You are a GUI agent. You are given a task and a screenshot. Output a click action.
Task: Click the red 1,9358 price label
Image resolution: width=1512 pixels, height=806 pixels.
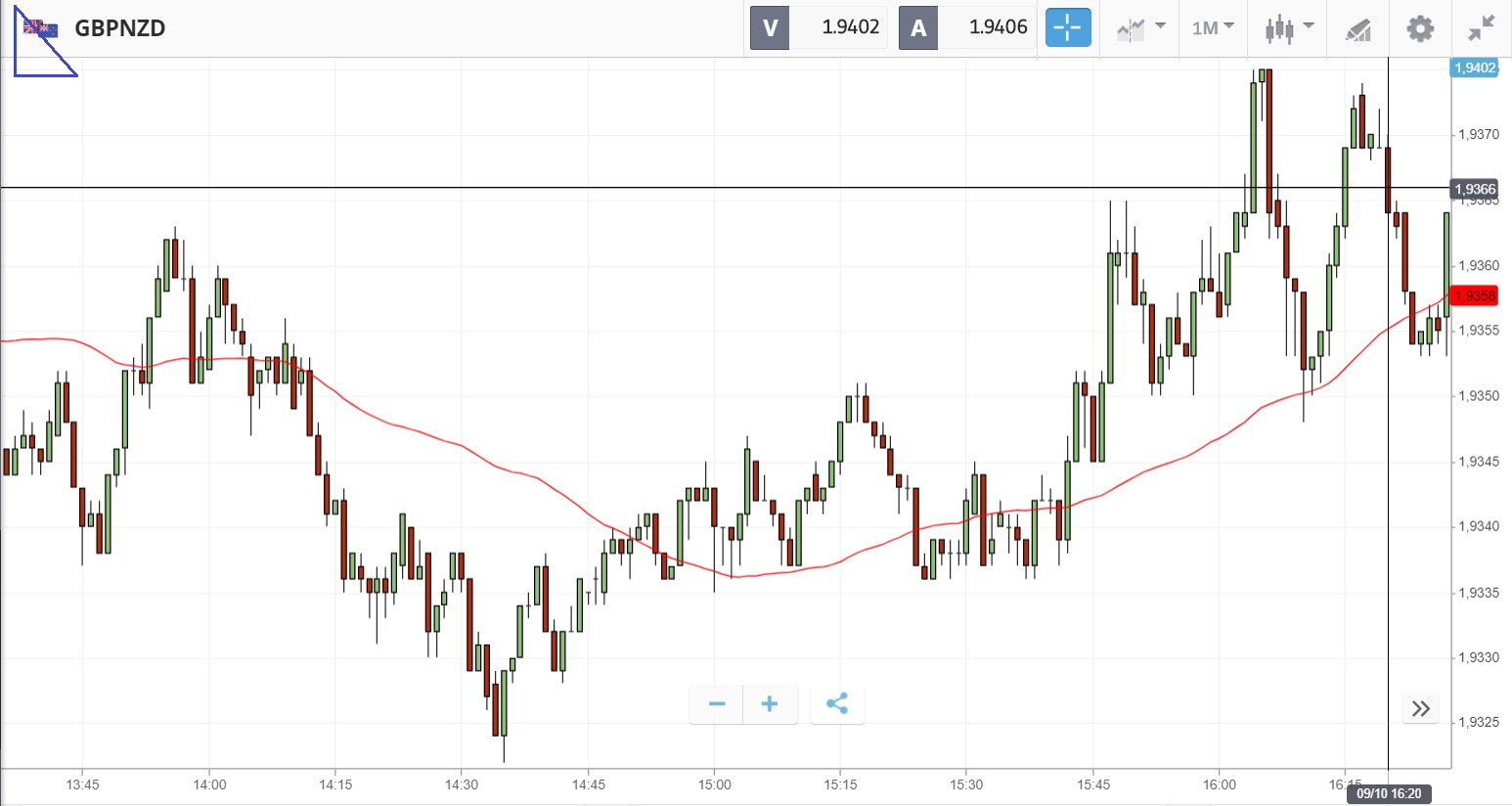coord(1475,296)
